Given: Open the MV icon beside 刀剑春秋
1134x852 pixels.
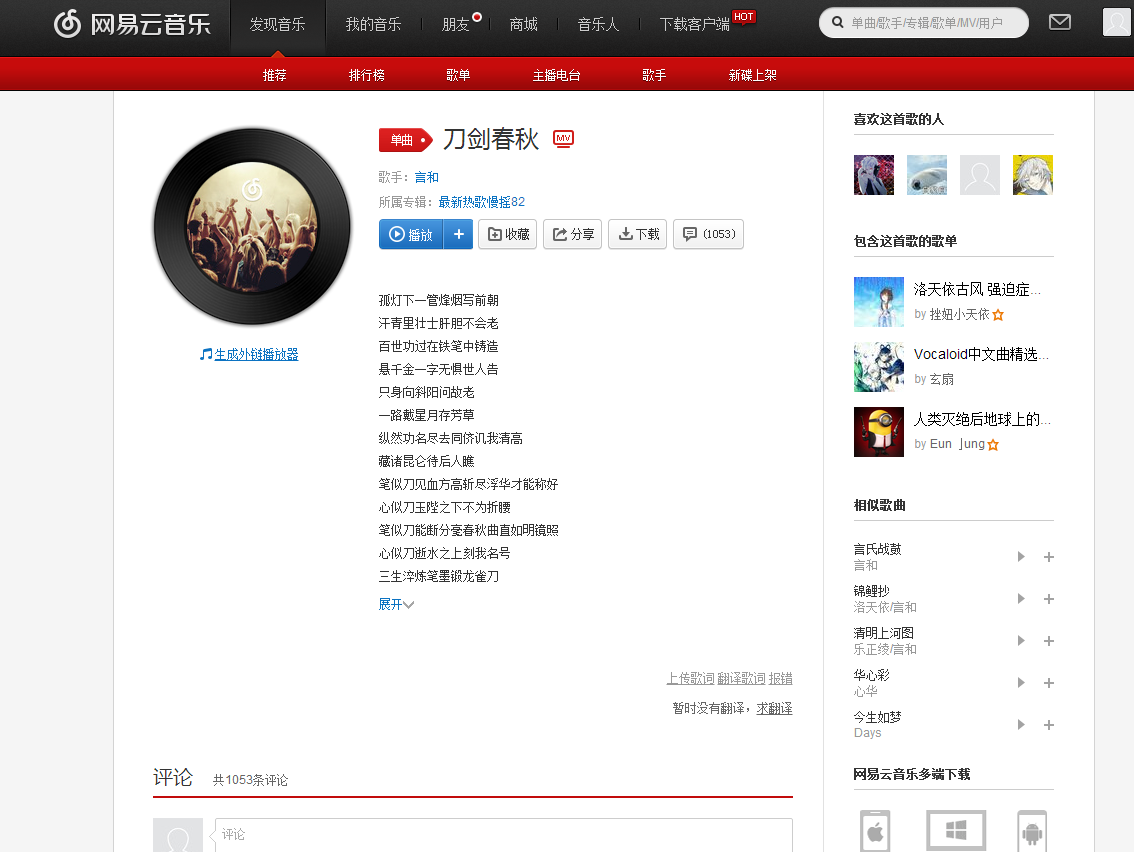Looking at the screenshot, I should (x=563, y=138).
